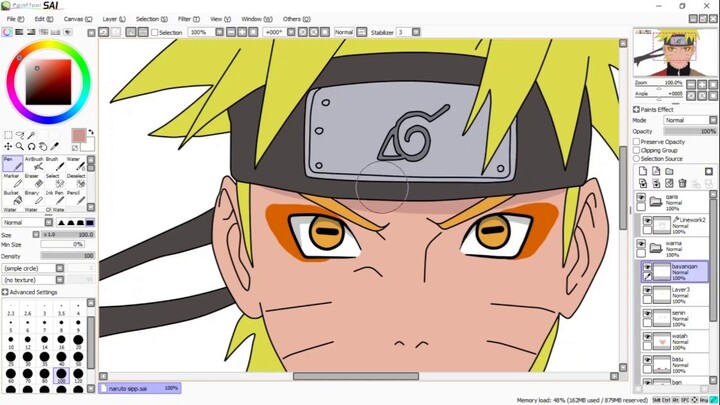Select the Eraser tool

pos(34,181)
